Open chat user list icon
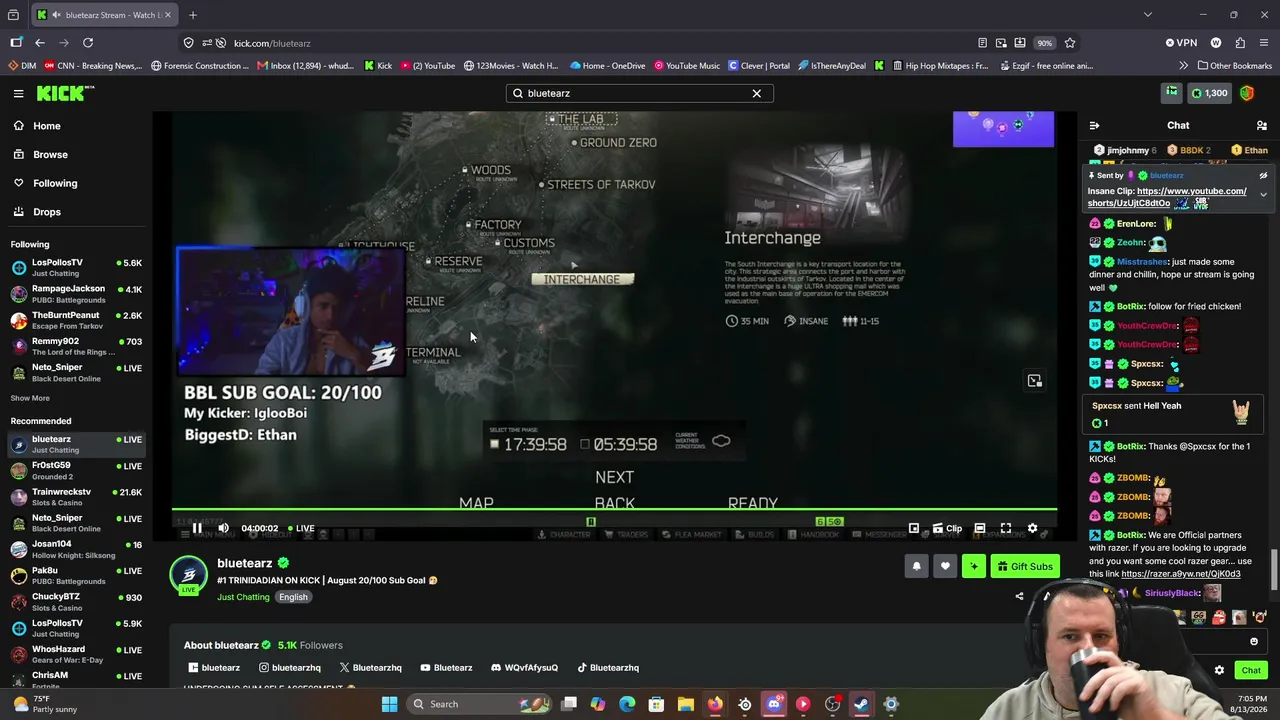1280x720 pixels. click(x=1262, y=125)
